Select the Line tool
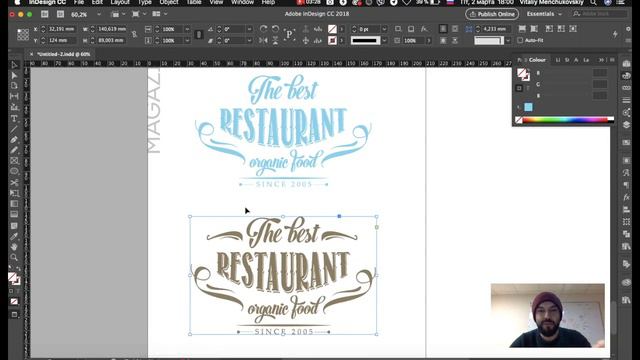 (x=14, y=129)
